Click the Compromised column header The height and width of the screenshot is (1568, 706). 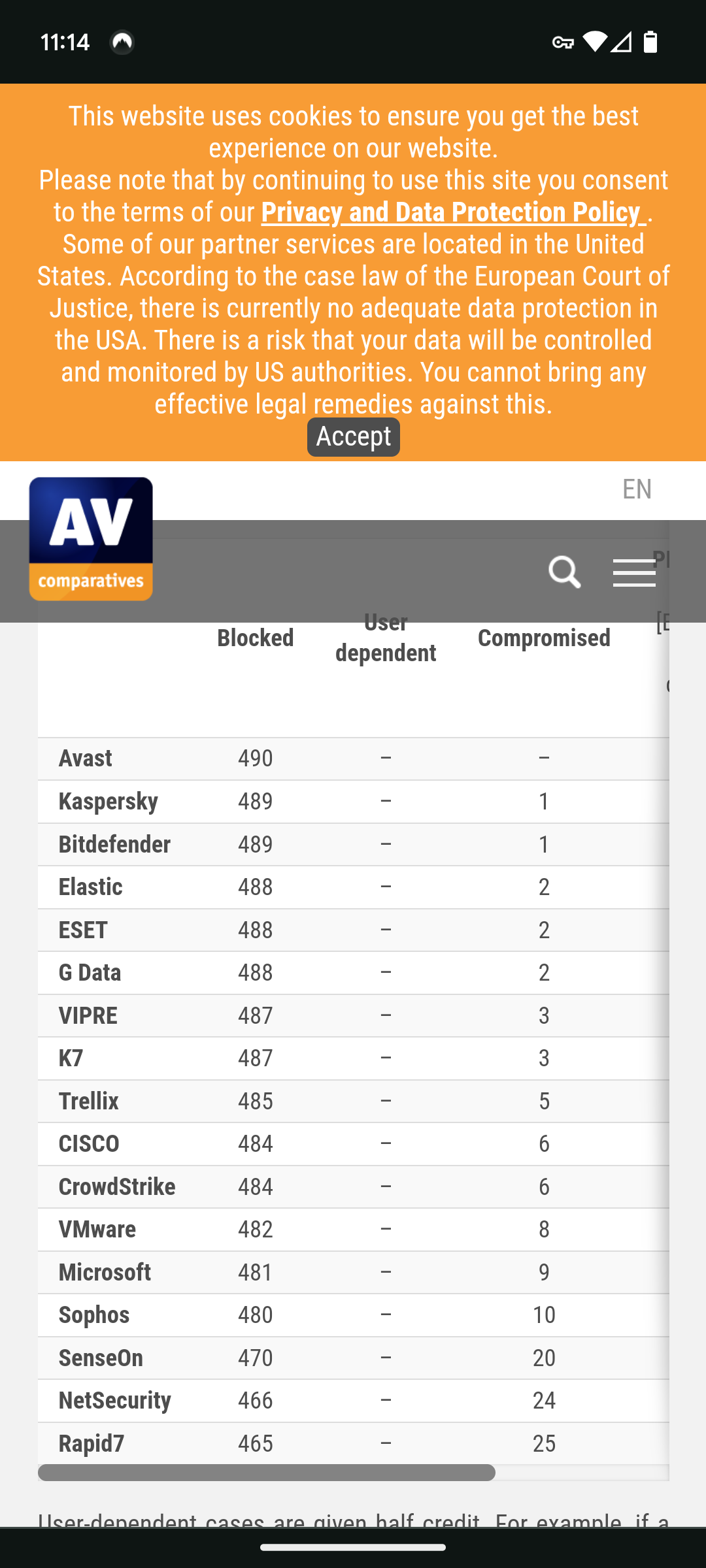coord(544,638)
